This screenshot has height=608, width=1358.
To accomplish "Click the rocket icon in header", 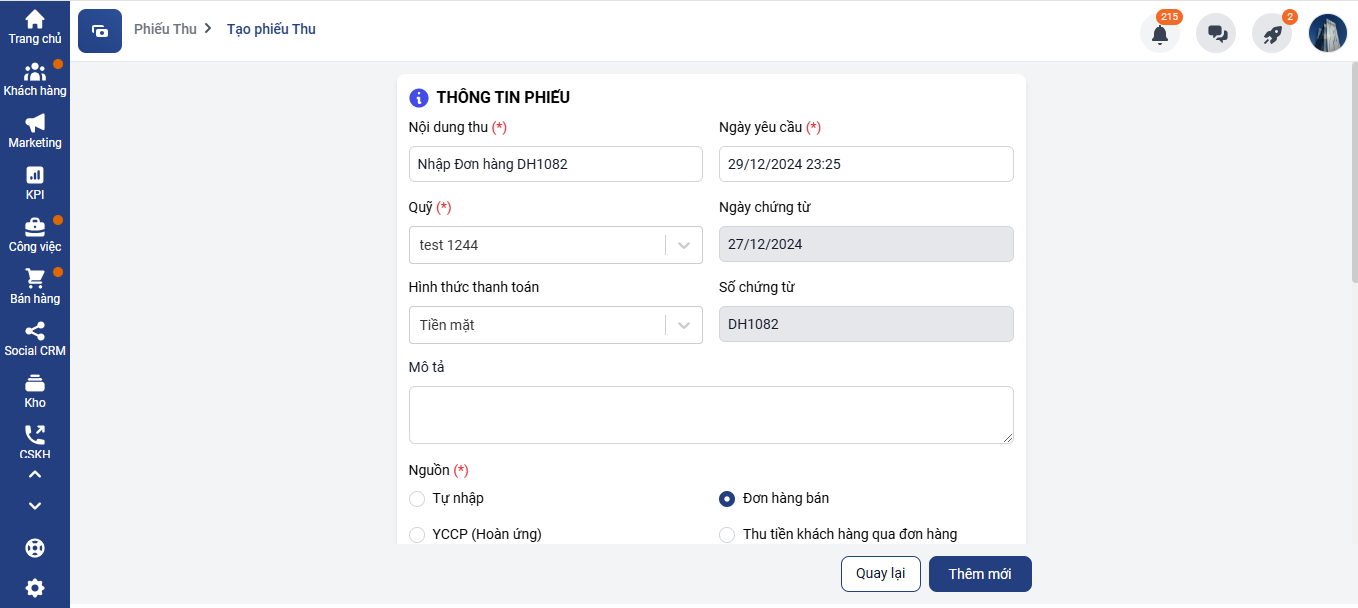I will pos(1272,34).
